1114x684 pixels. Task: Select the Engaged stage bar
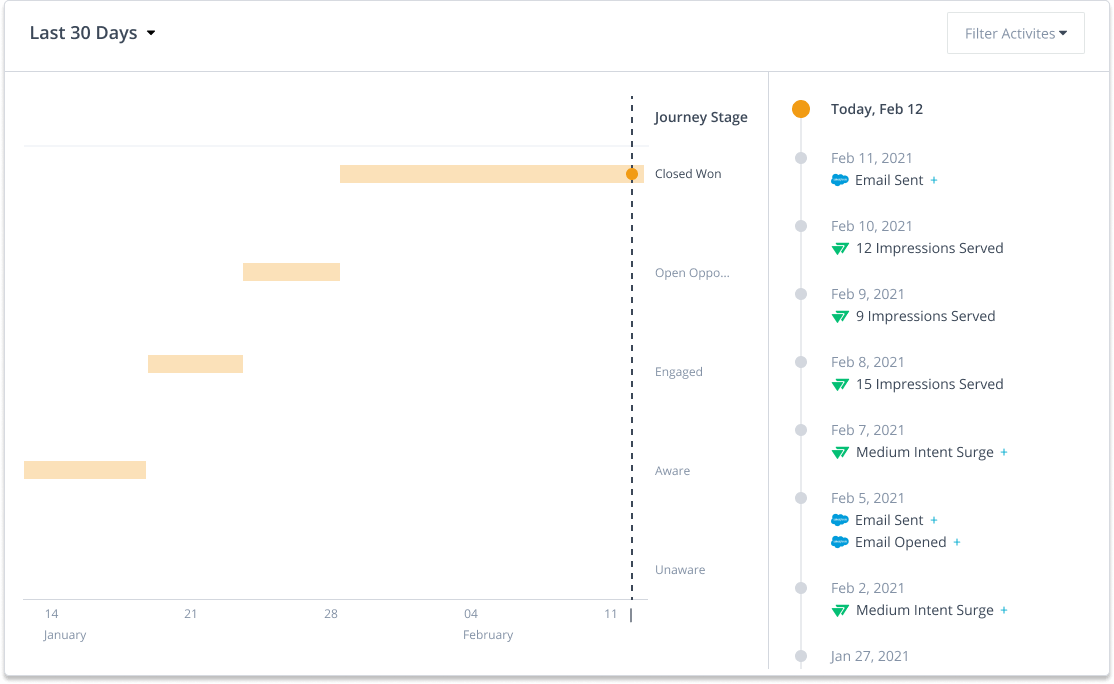195,364
